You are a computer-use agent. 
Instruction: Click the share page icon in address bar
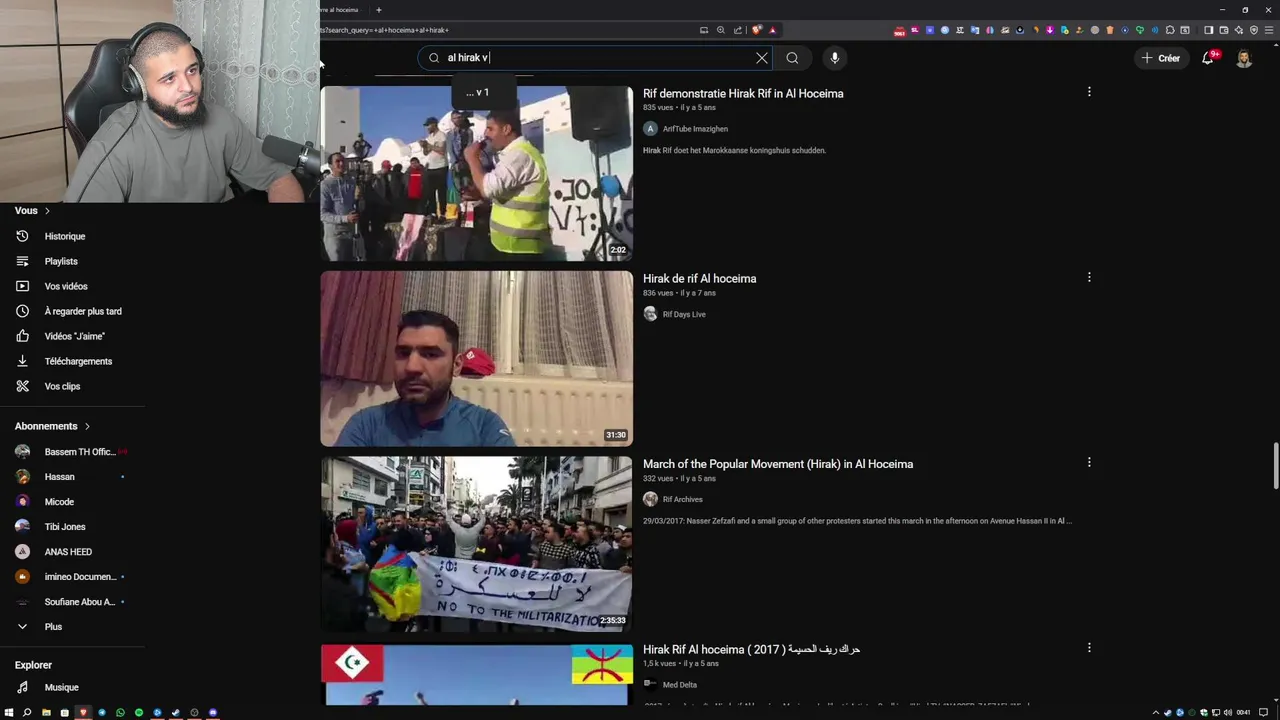pos(737,30)
